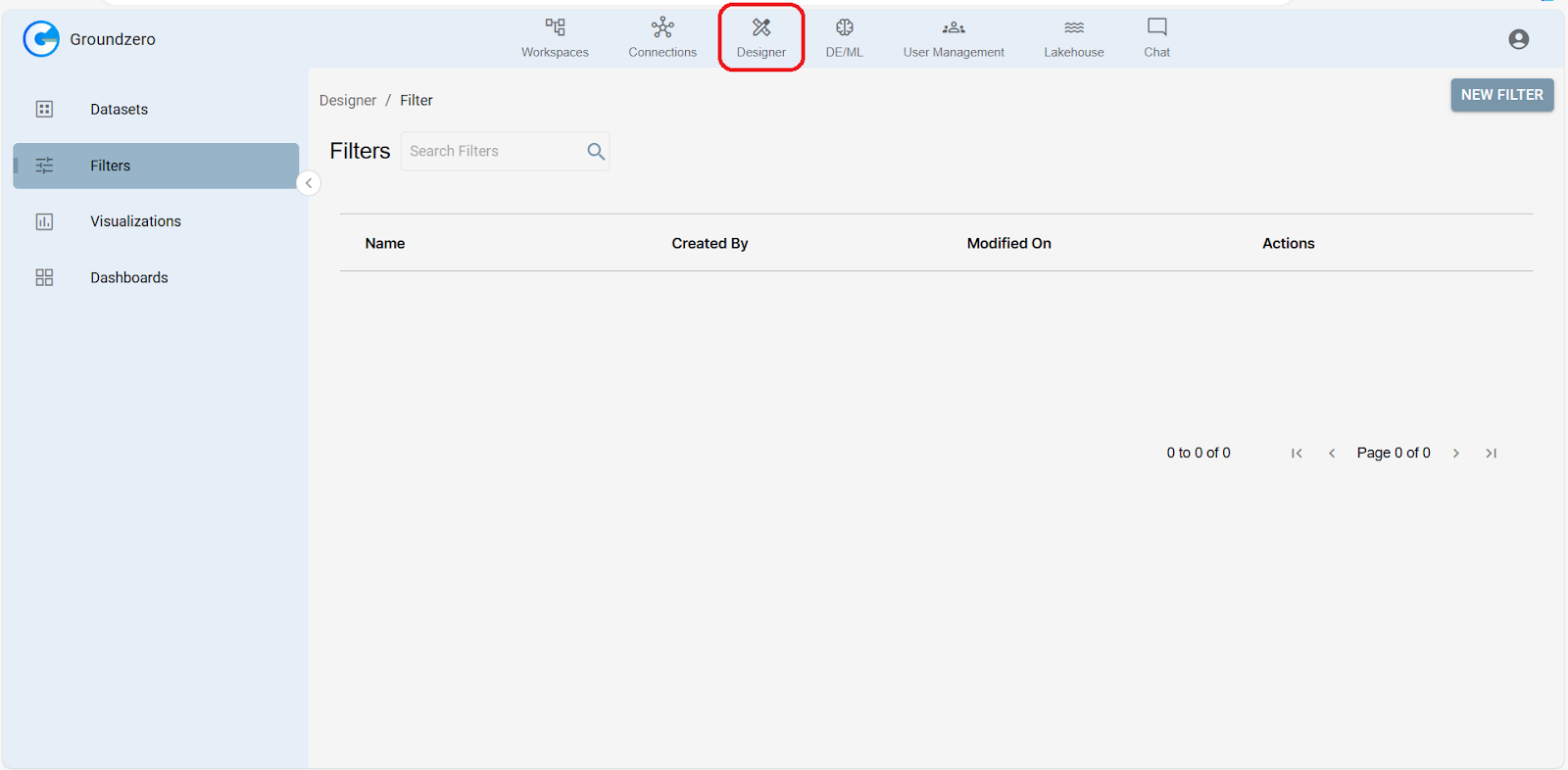Click the search magnifier icon
1568x770 pixels.
point(595,152)
